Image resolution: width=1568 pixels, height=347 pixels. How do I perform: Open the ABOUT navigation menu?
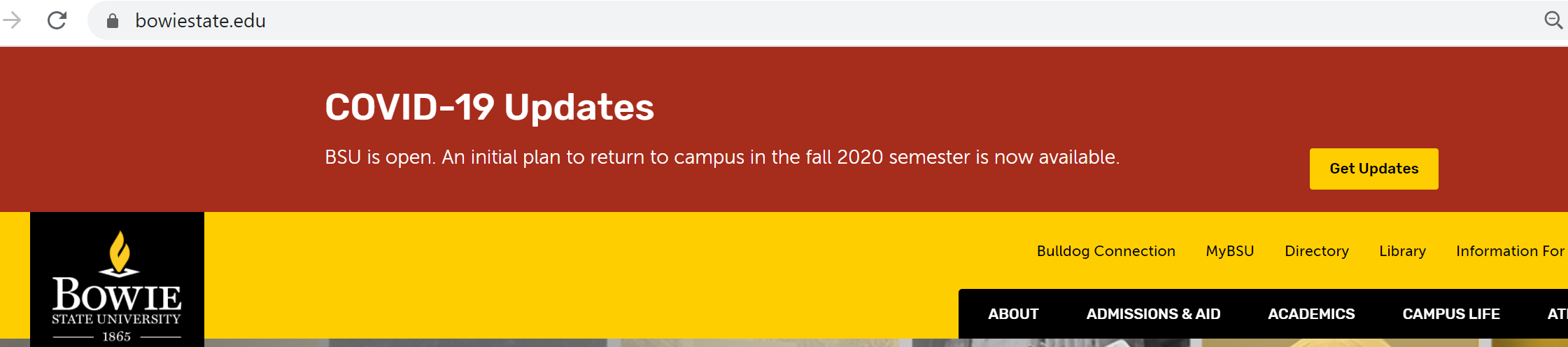tap(1013, 314)
